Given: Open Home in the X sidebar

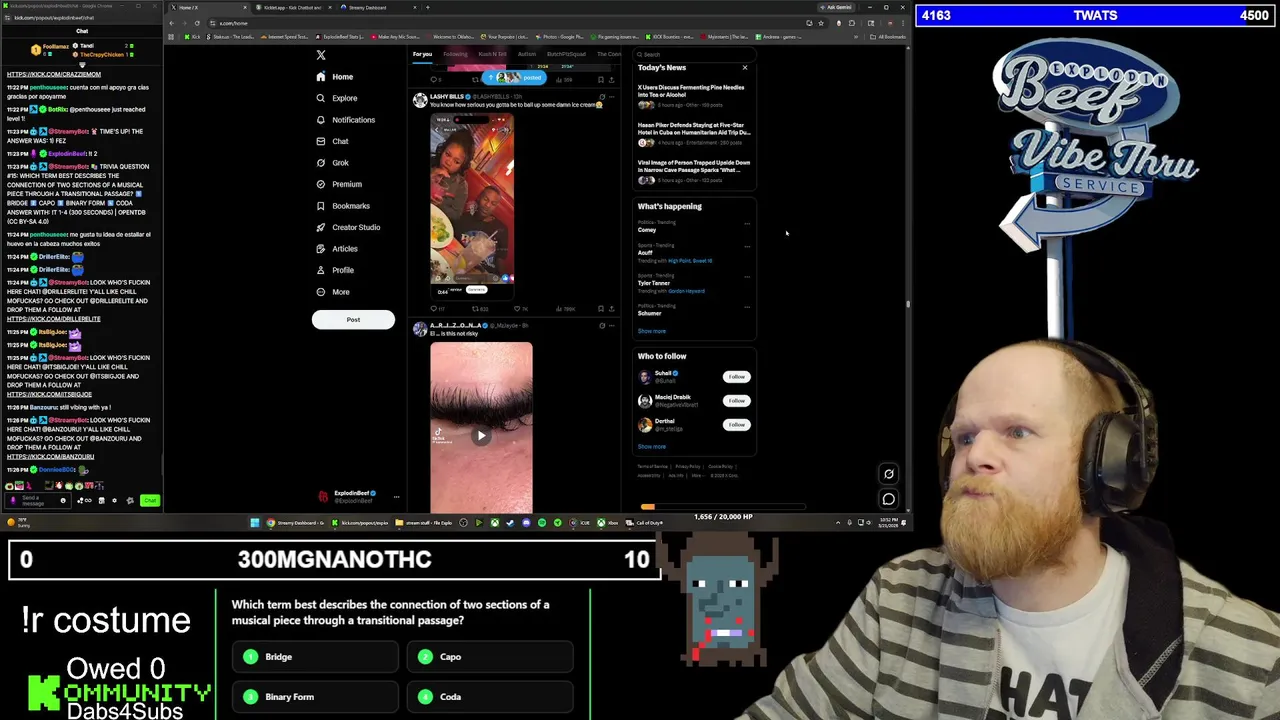Looking at the screenshot, I should tap(334, 77).
